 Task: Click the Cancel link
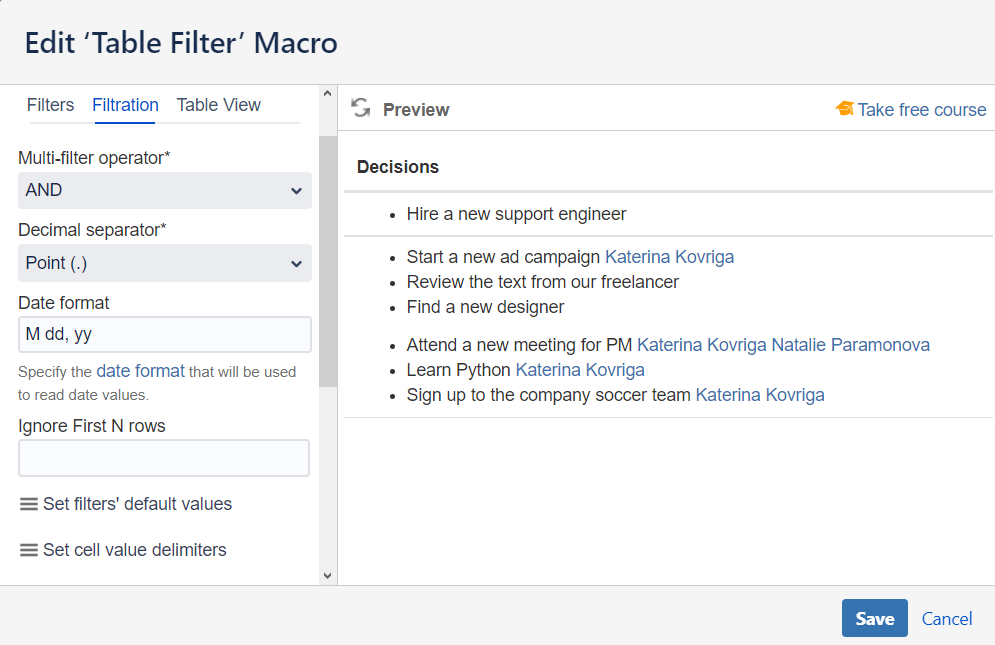point(947,619)
